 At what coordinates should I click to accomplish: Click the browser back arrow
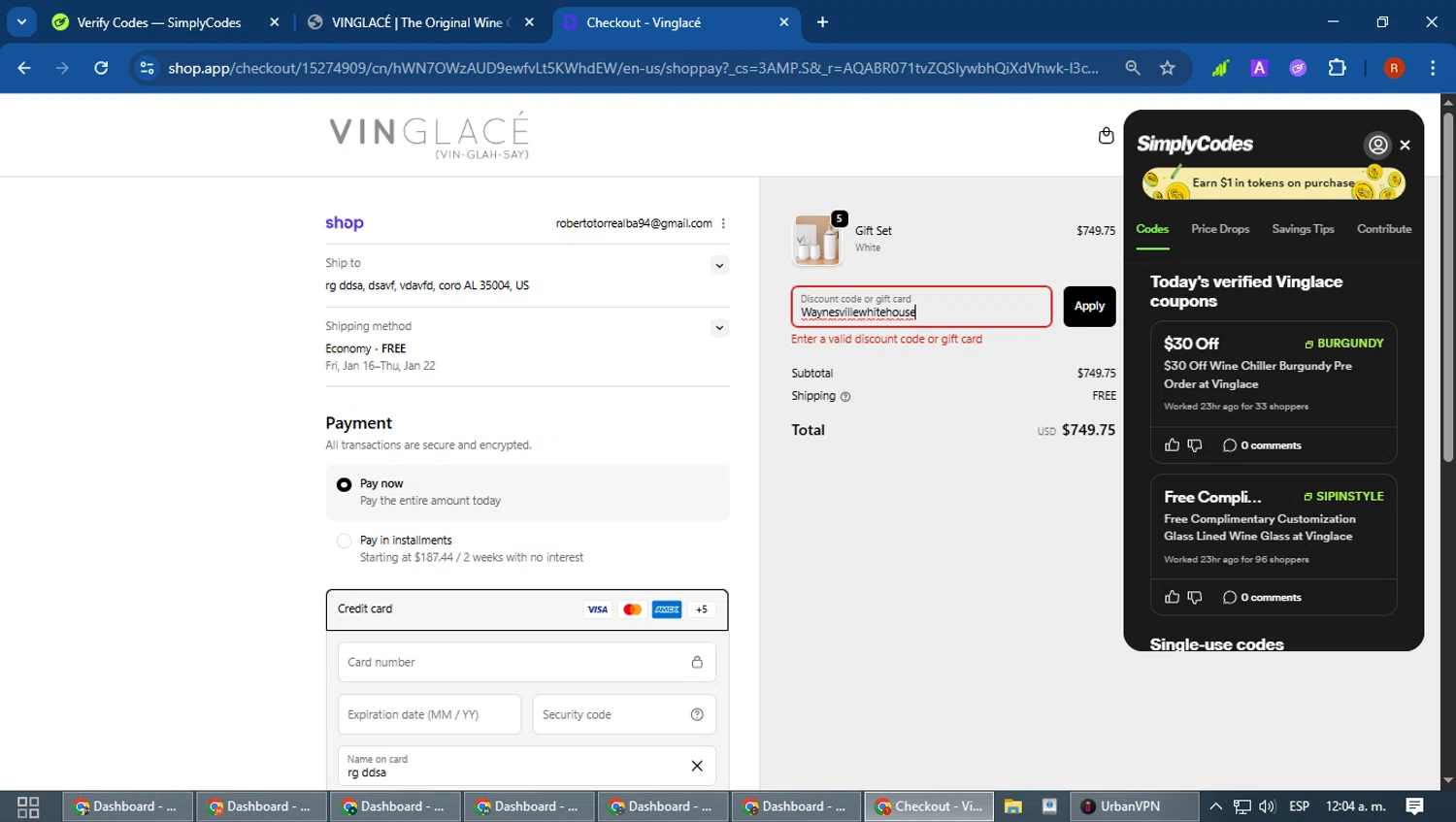click(x=24, y=68)
